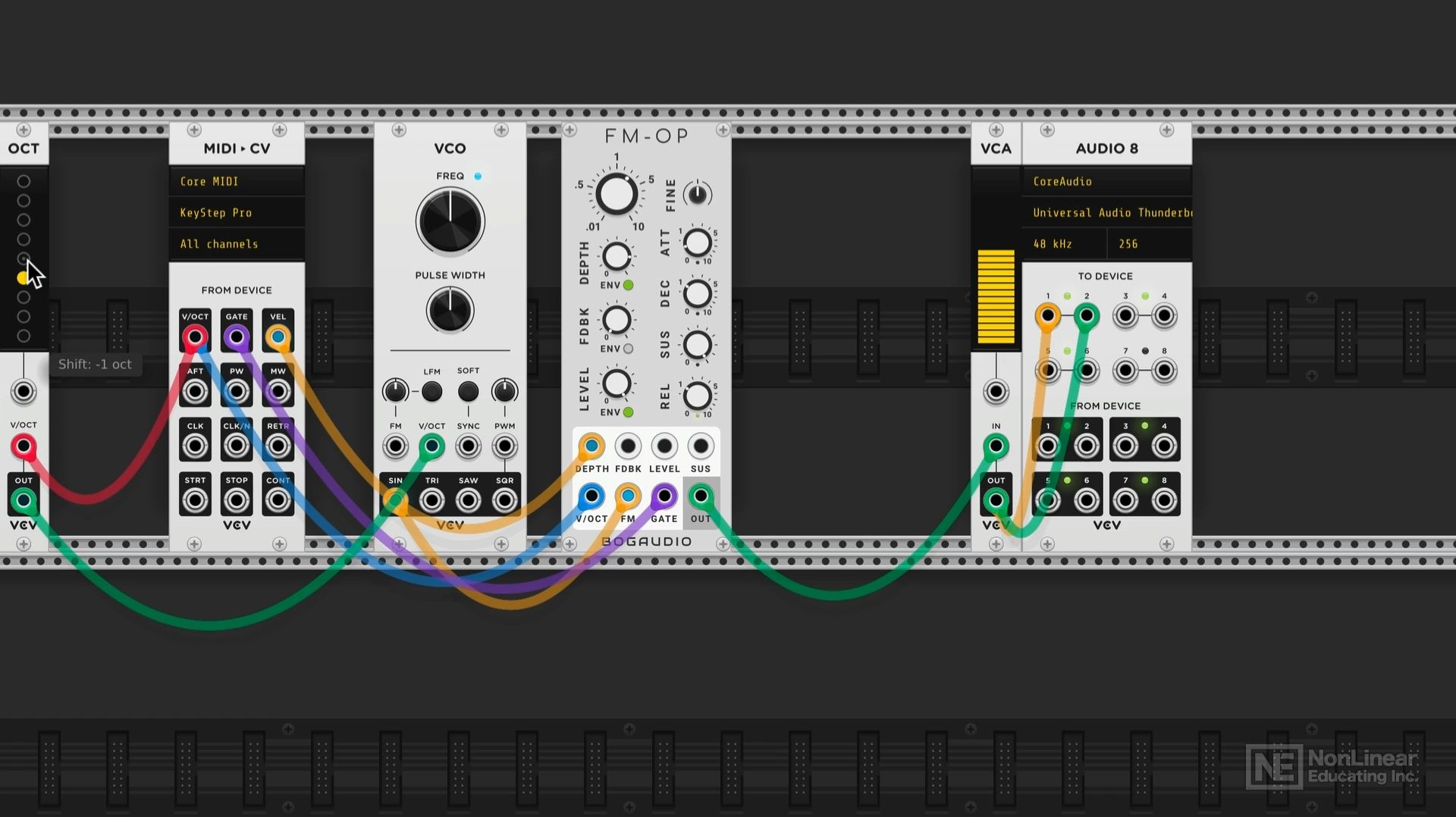The image size is (1456, 817).
Task: Click TO DEVICE port 4 on AUDIO 8
Action: coord(1164,315)
